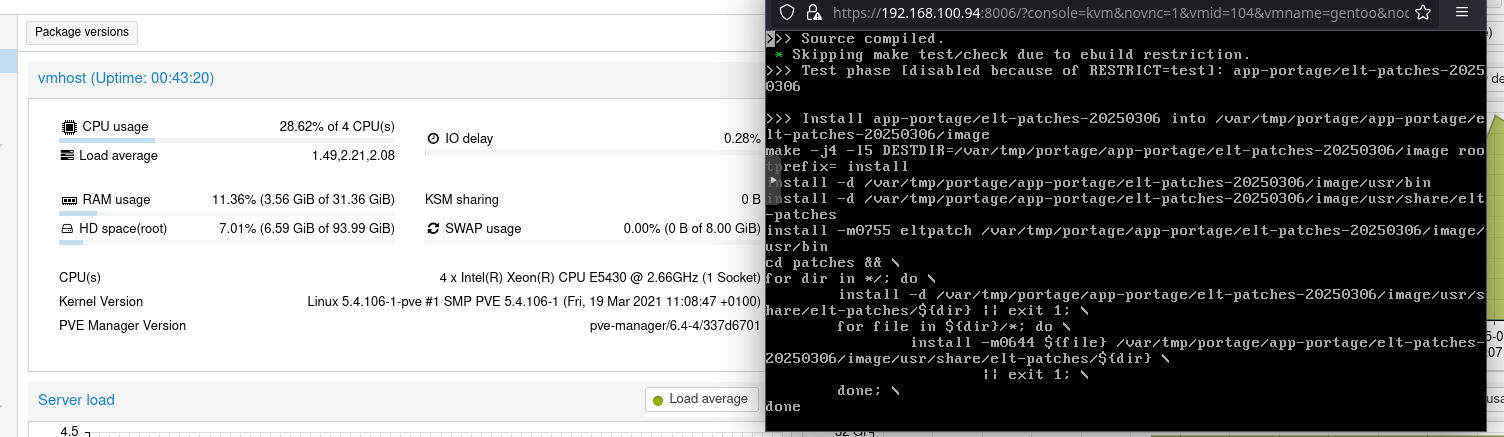Click the 'Skipping make test/check' console line
Screen dimensions: 1504x437
coord(1013,55)
